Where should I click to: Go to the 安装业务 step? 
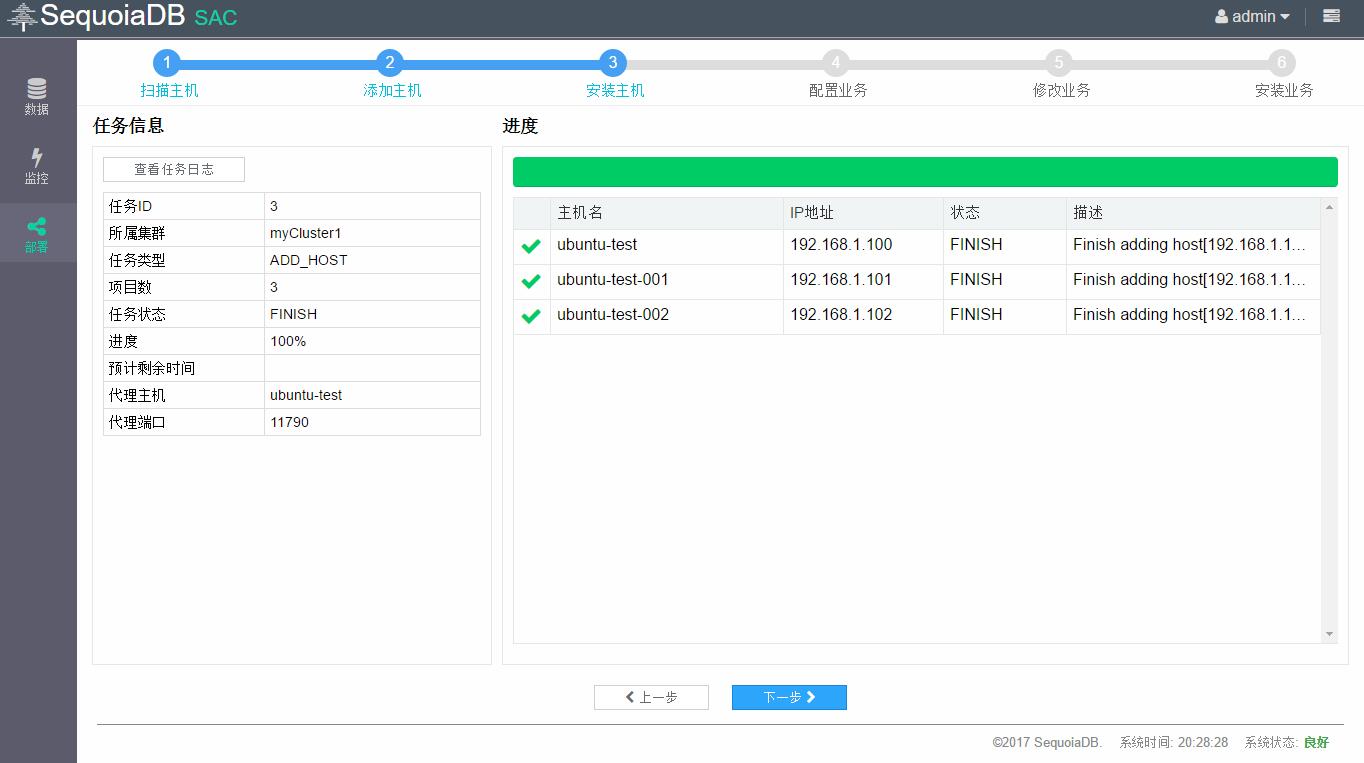1282,89
